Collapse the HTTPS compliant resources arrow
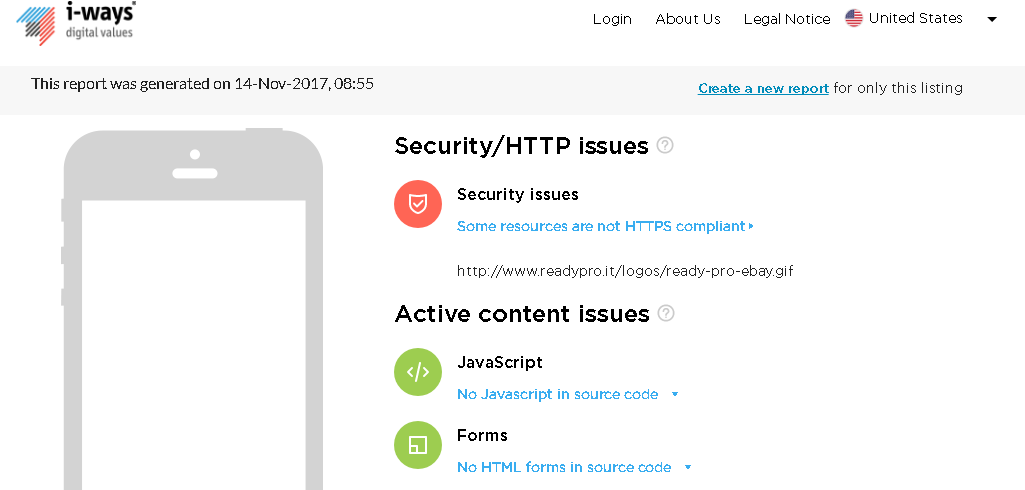Viewport: 1025px width, 490px height. click(751, 226)
